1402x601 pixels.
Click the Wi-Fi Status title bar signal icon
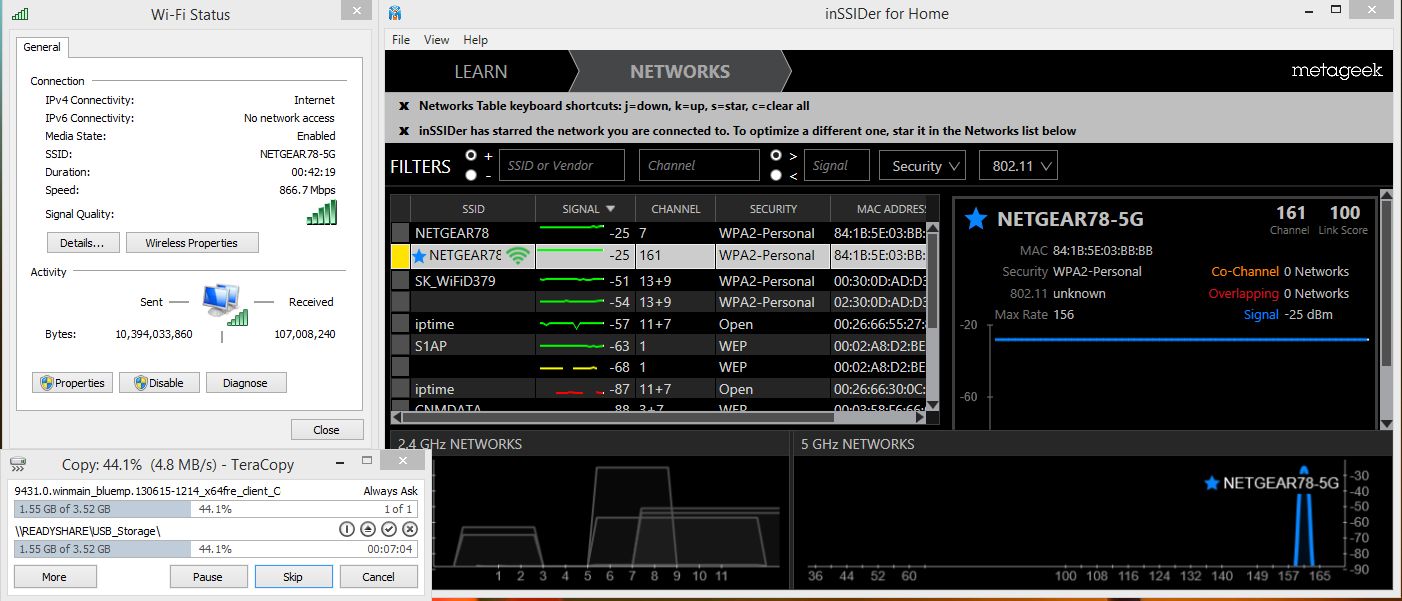[x=20, y=14]
